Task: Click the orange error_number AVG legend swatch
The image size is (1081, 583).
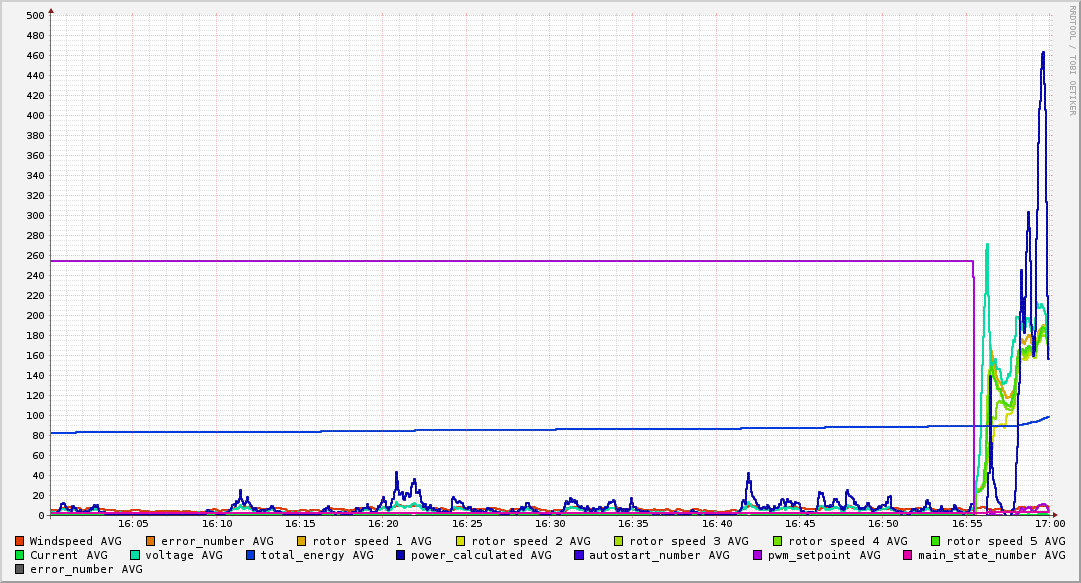Action: coord(151,541)
